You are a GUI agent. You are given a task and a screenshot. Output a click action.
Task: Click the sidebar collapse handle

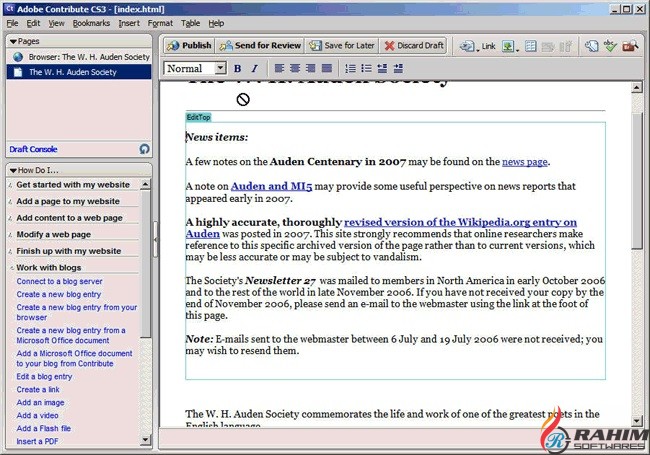[x=155, y=240]
